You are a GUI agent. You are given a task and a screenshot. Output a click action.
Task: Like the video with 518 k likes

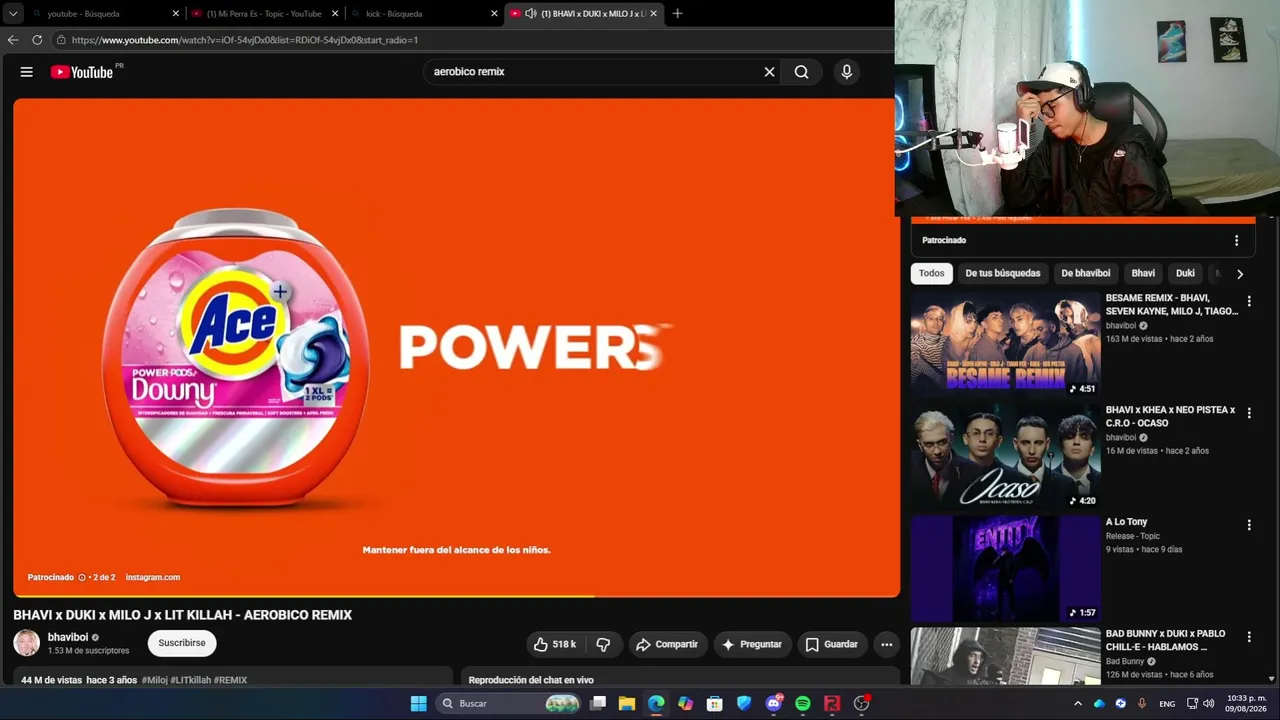(555, 644)
